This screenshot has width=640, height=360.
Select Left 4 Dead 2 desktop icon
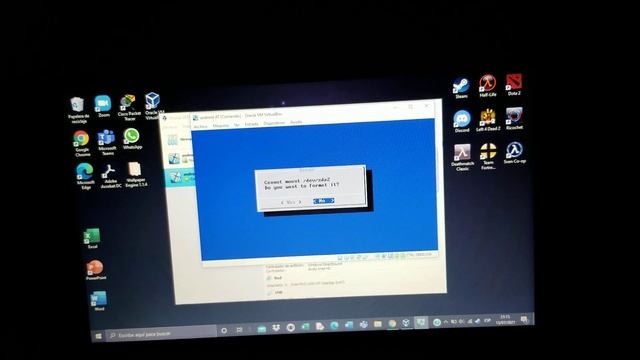click(488, 120)
